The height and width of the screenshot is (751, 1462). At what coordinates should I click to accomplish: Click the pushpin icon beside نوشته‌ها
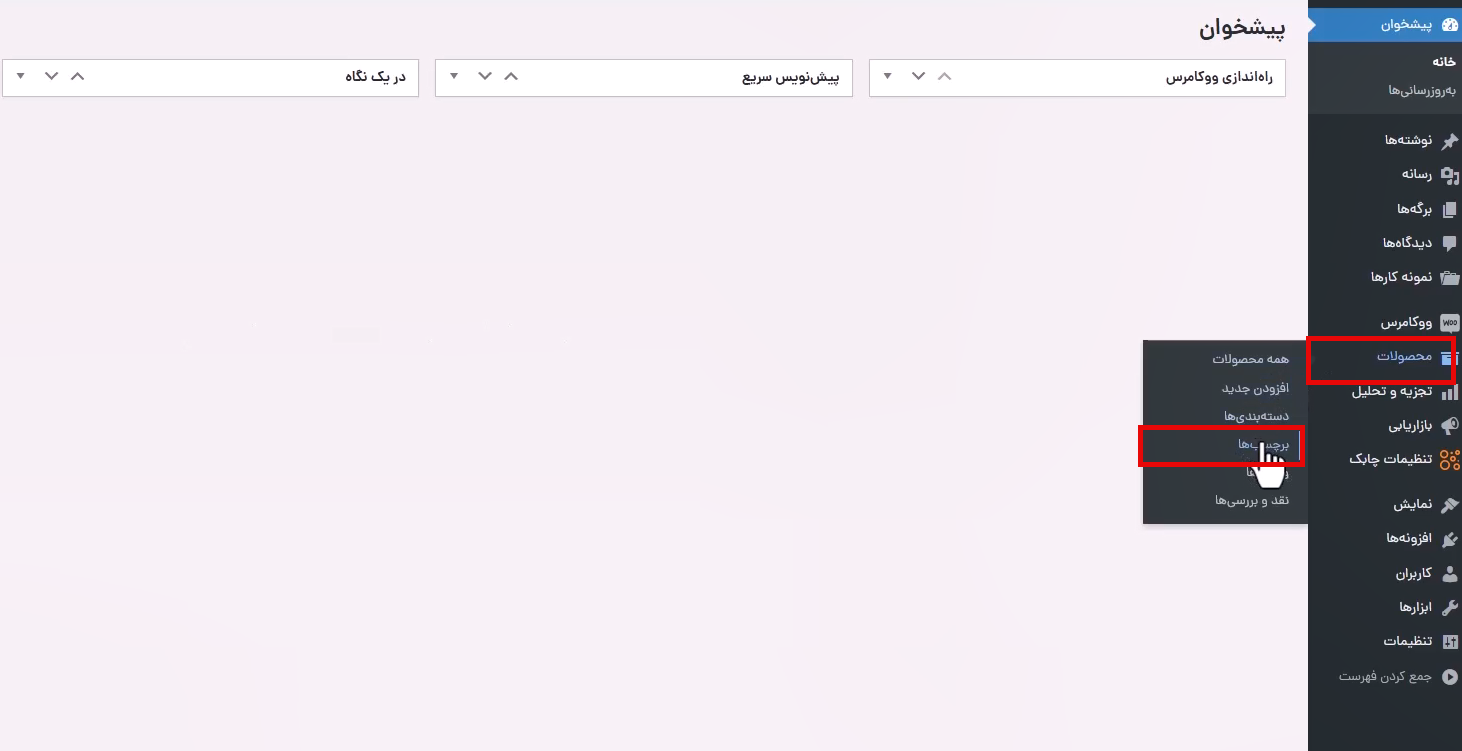pyautogui.click(x=1449, y=140)
